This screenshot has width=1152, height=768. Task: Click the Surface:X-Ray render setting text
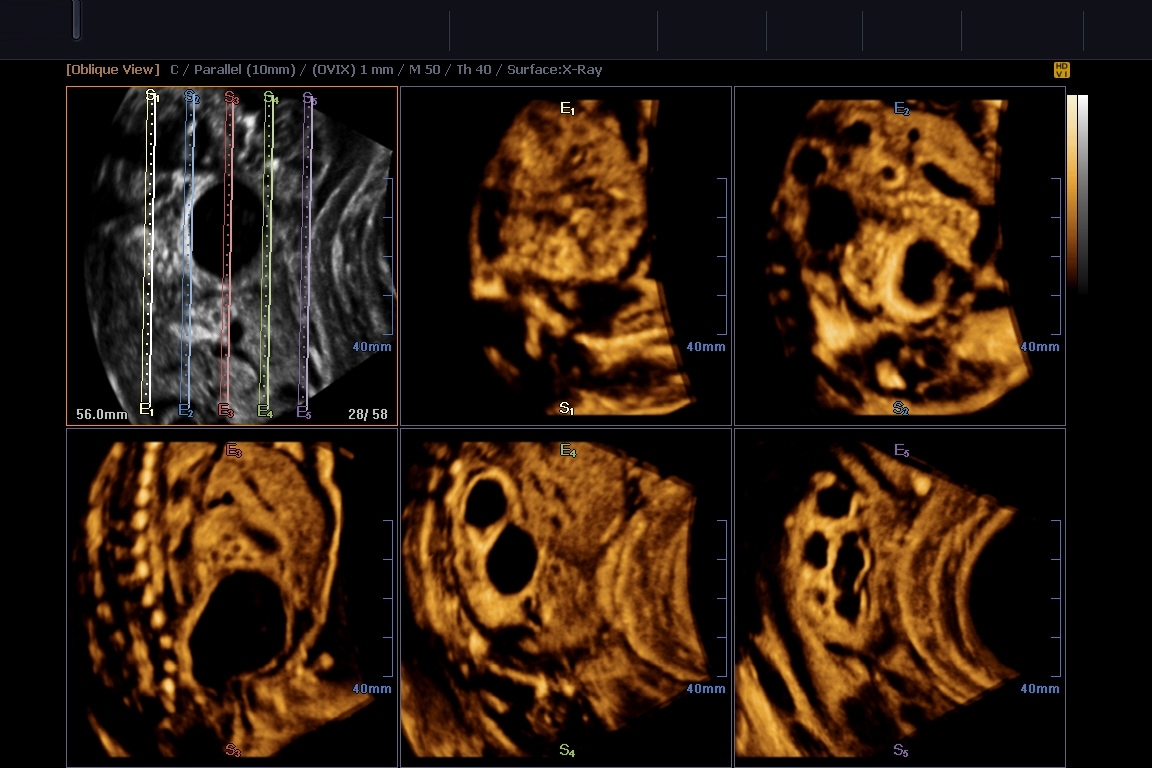[554, 70]
